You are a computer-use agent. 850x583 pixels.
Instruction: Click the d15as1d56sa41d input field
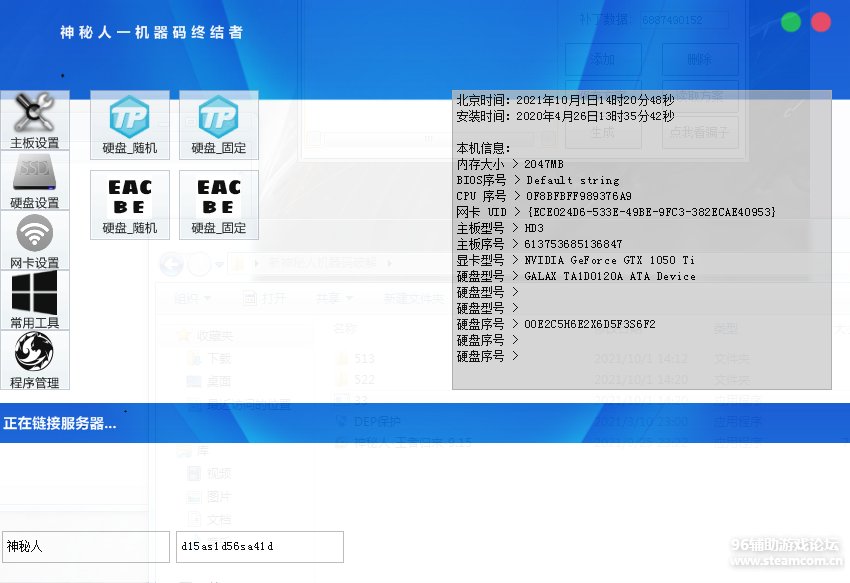[x=259, y=547]
